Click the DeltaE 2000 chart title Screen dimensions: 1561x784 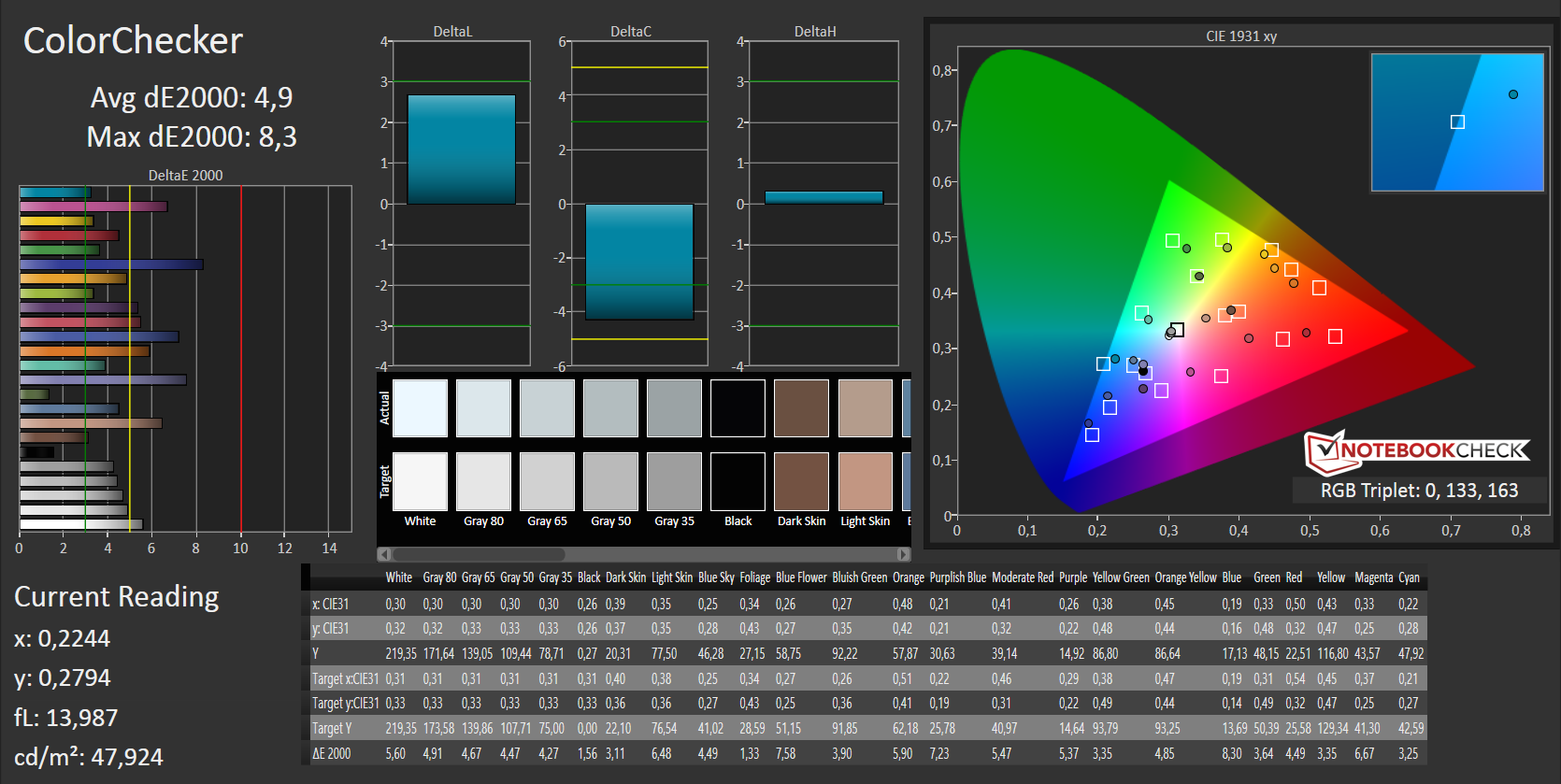coord(185,176)
